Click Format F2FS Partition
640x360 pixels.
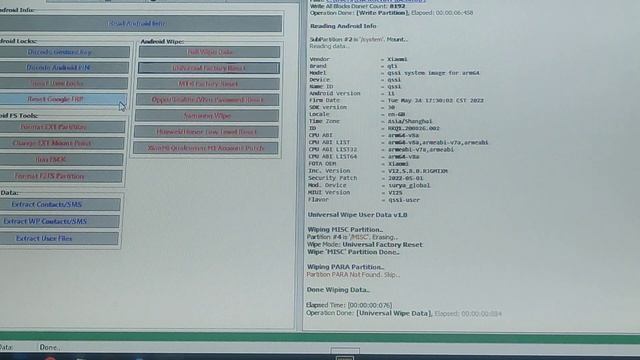coord(60,176)
